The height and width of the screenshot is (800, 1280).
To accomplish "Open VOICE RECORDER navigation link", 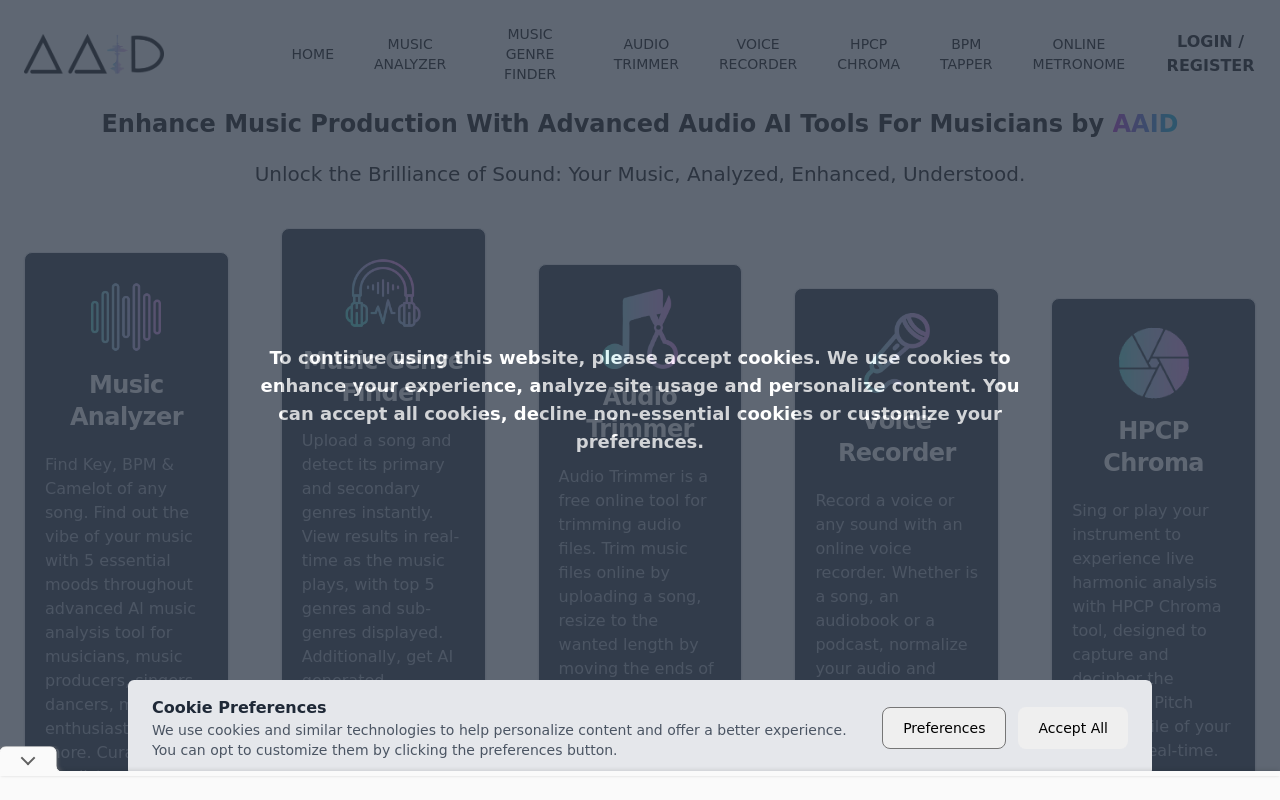I will click(x=758, y=54).
